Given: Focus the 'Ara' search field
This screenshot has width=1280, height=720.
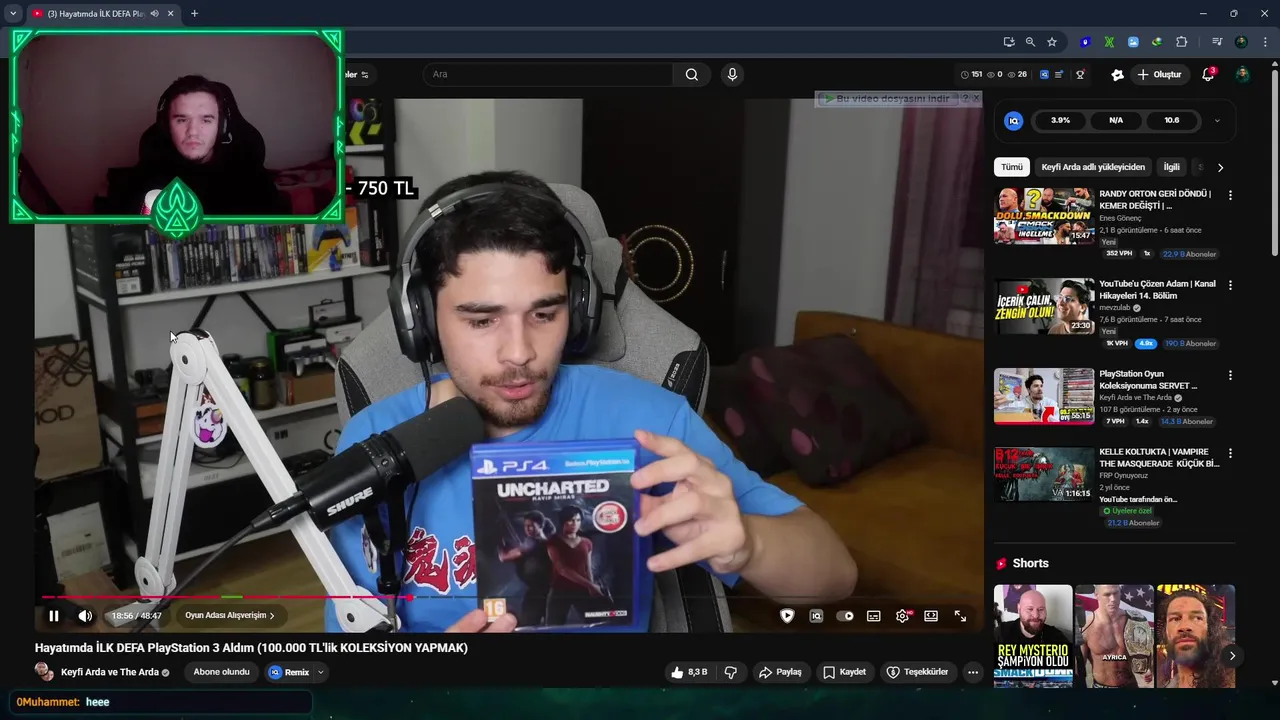Looking at the screenshot, I should coord(548,74).
